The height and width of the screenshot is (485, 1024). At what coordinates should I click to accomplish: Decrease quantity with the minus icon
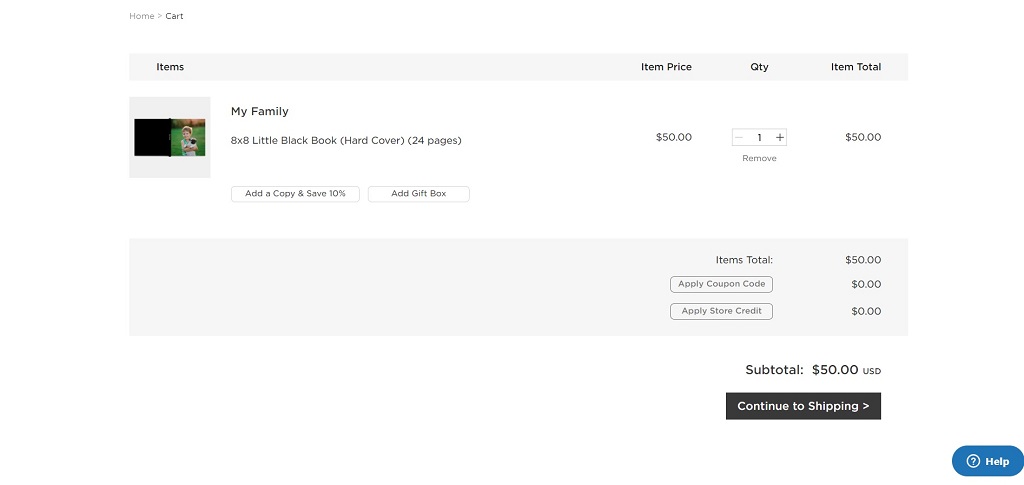pos(739,137)
